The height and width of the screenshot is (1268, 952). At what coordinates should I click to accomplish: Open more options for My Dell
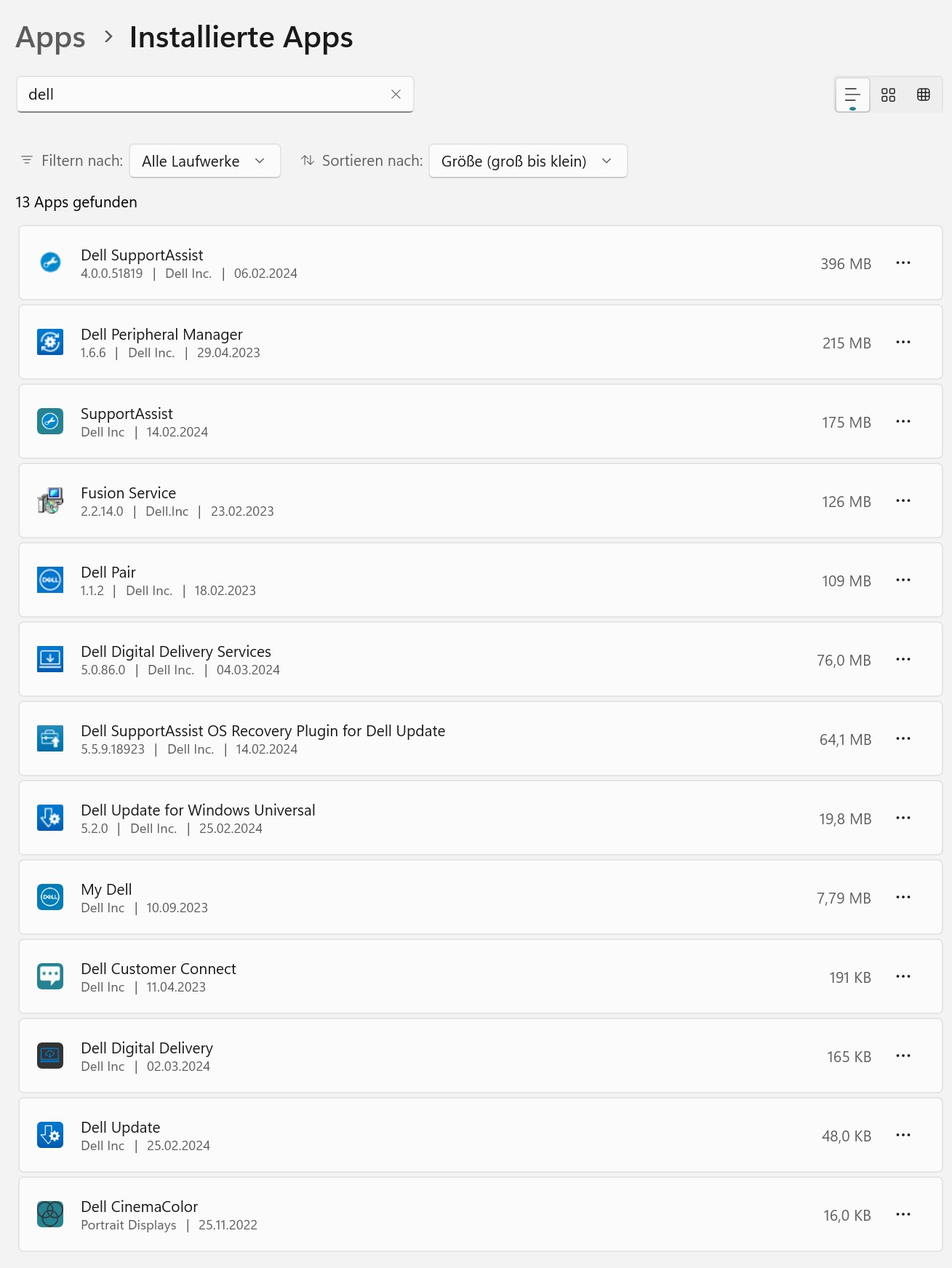[903, 897]
